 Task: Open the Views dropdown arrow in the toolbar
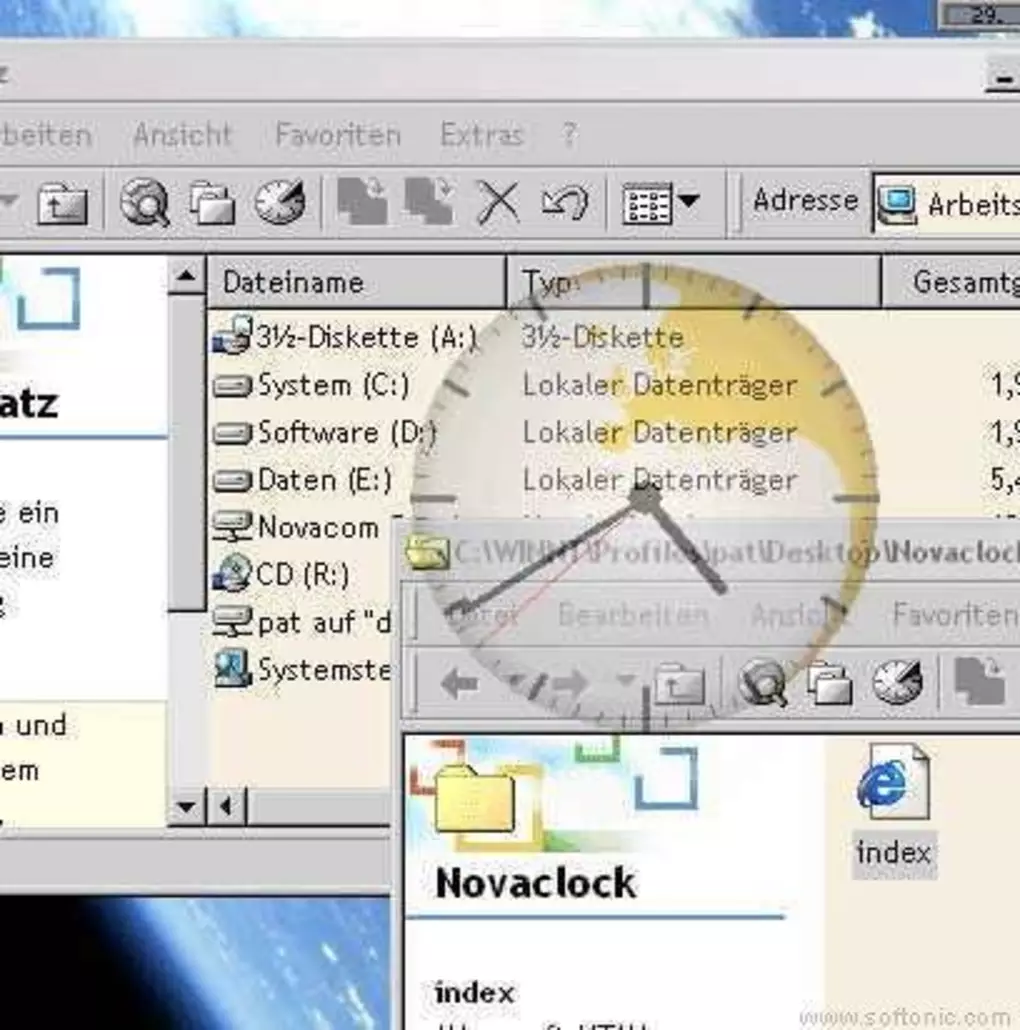pyautogui.click(x=689, y=202)
